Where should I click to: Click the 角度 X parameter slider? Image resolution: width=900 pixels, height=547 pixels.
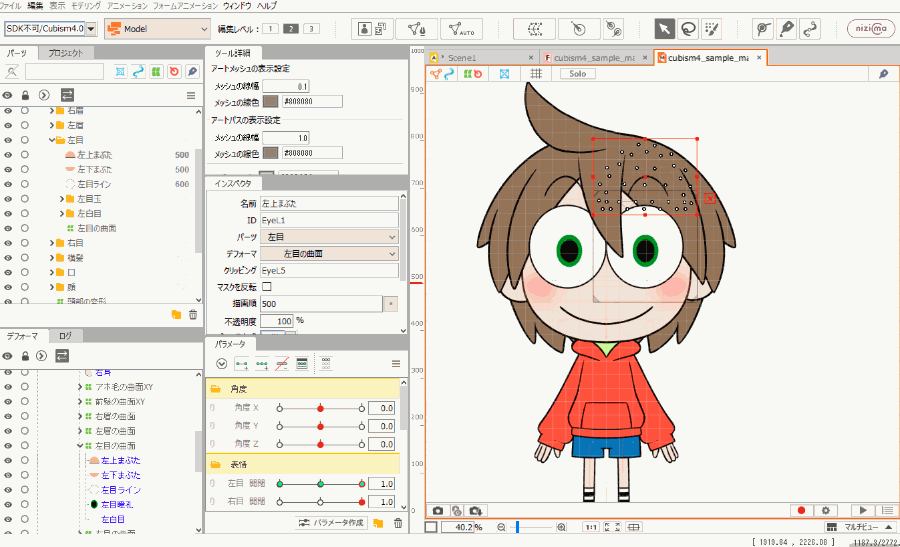coord(320,408)
